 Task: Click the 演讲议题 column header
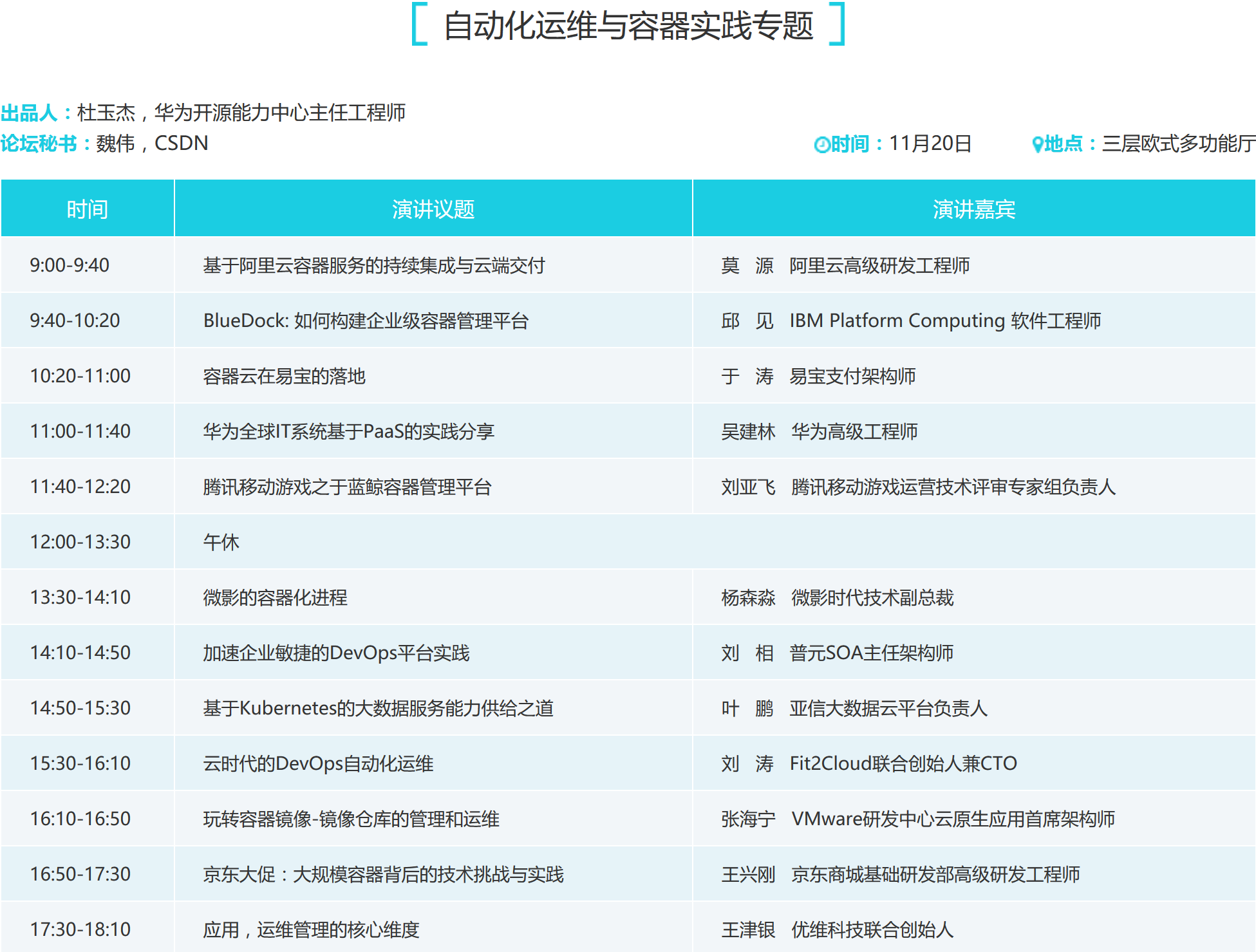[433, 209]
